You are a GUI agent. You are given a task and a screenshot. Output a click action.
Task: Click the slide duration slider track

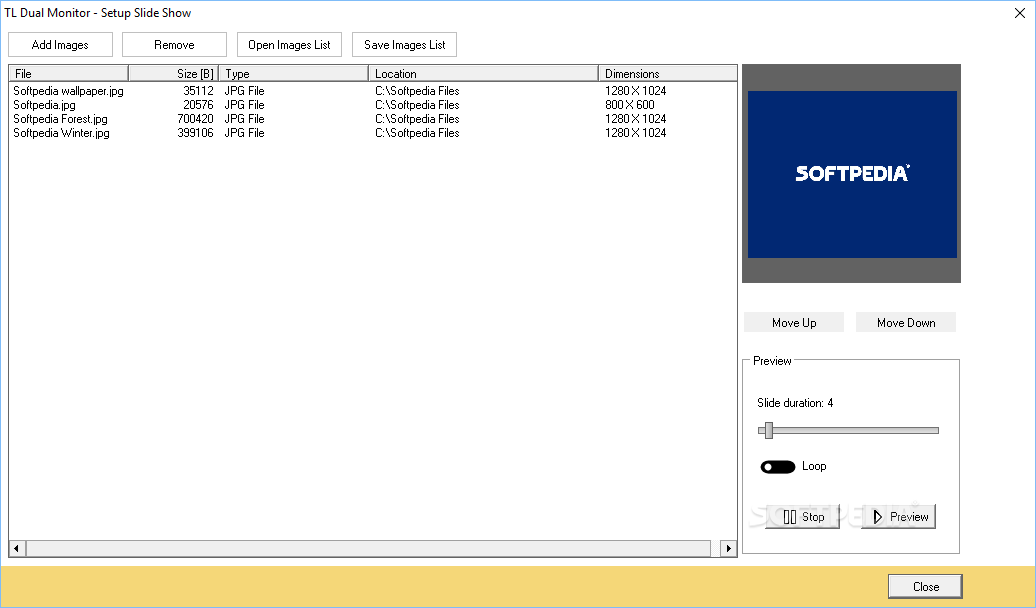pos(848,430)
